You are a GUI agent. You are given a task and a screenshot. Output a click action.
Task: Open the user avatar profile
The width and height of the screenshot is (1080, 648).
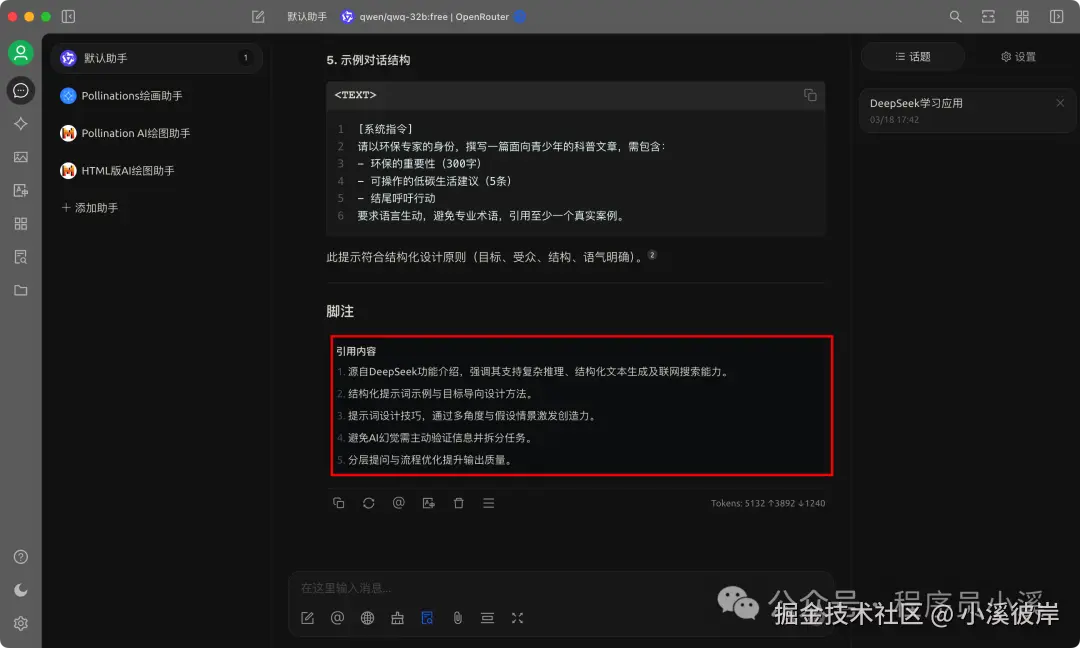point(21,53)
